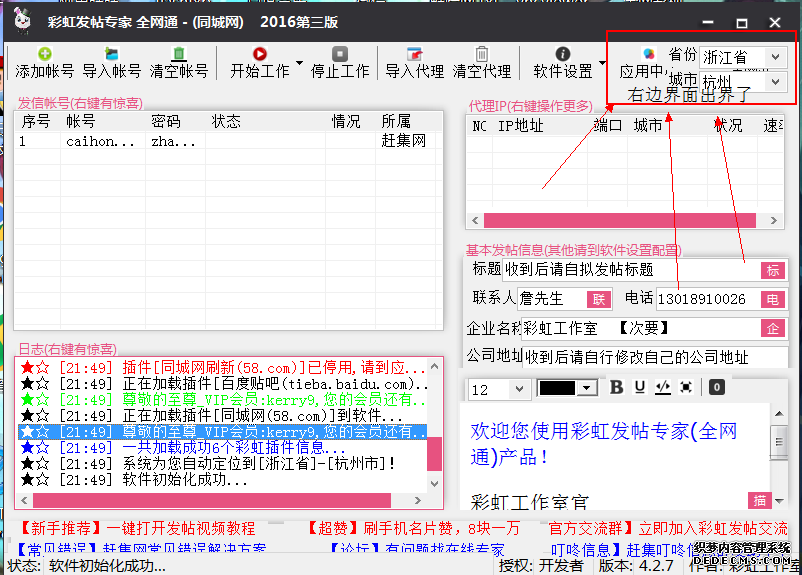Click the fullscreen expand icon in editor toolbar

click(x=686, y=387)
